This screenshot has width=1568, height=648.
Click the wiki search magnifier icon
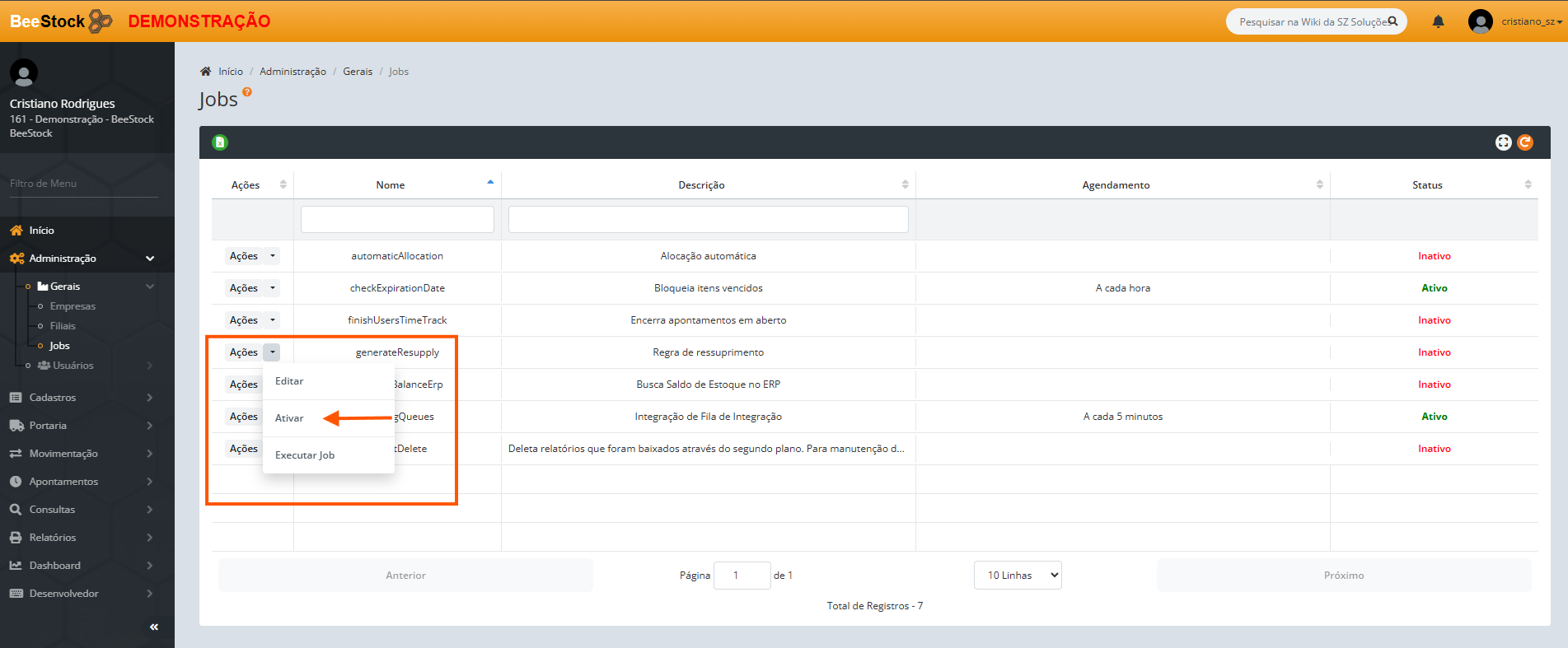tap(1392, 21)
